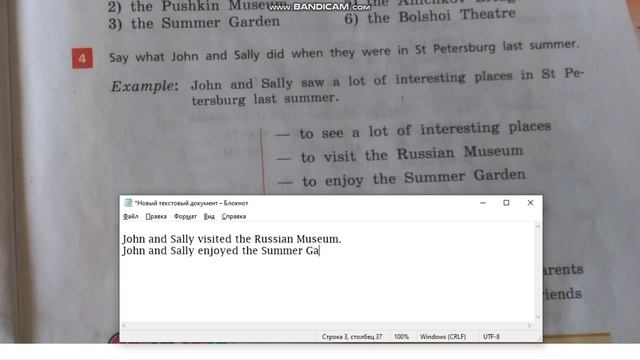
Task: Click the vertical scrollbar down arrow
Action: (x=538, y=317)
